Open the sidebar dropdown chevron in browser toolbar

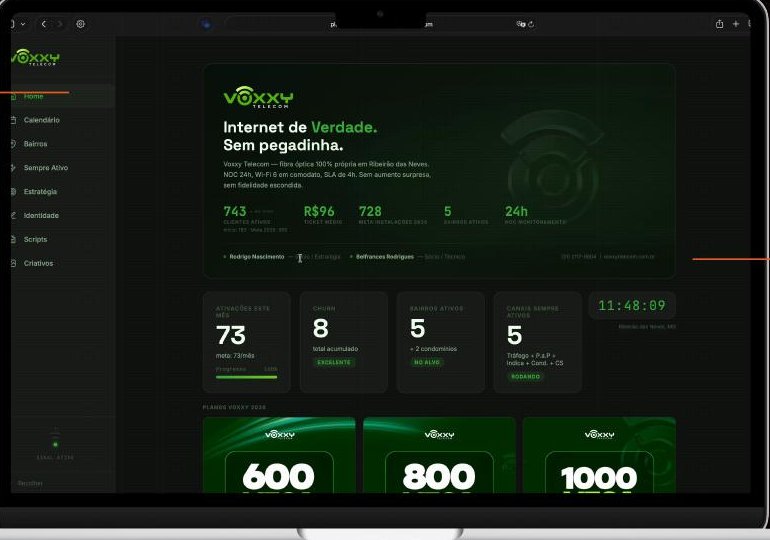tap(23, 24)
